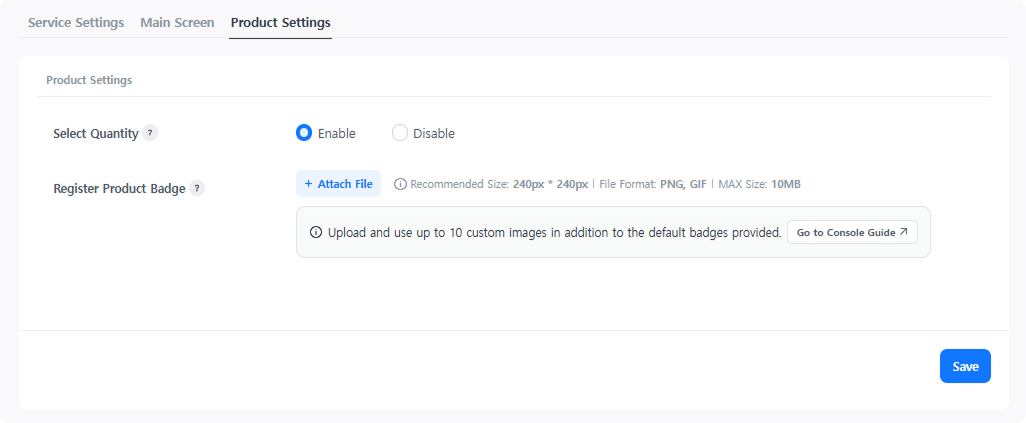Click the Disable option label text

[x=433, y=133]
